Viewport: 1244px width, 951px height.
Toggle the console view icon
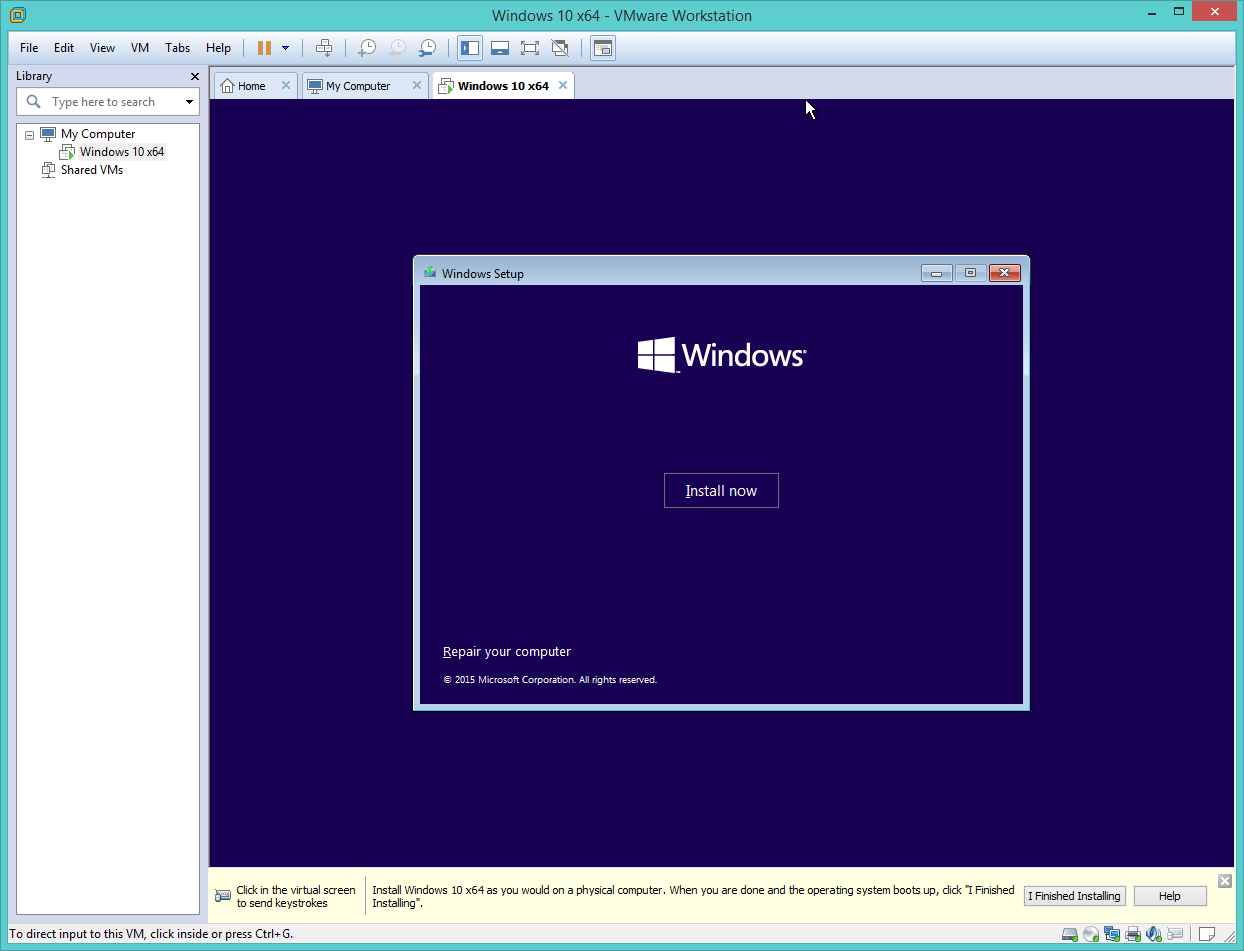[x=603, y=48]
